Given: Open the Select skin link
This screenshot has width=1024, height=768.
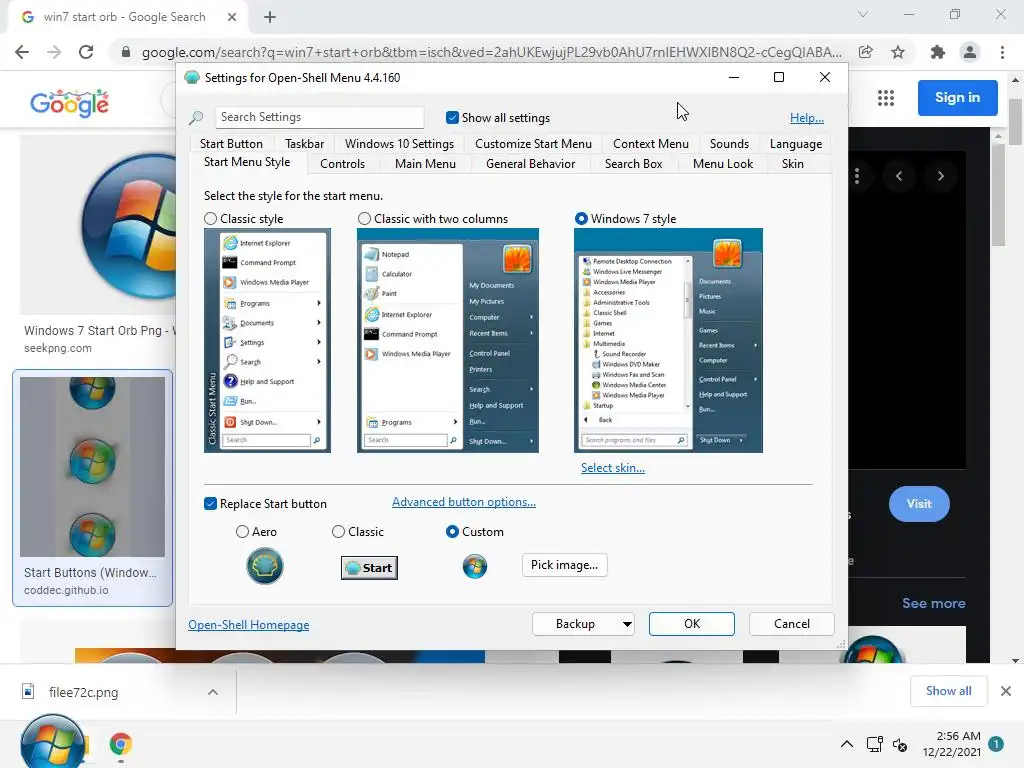Looking at the screenshot, I should [613, 468].
